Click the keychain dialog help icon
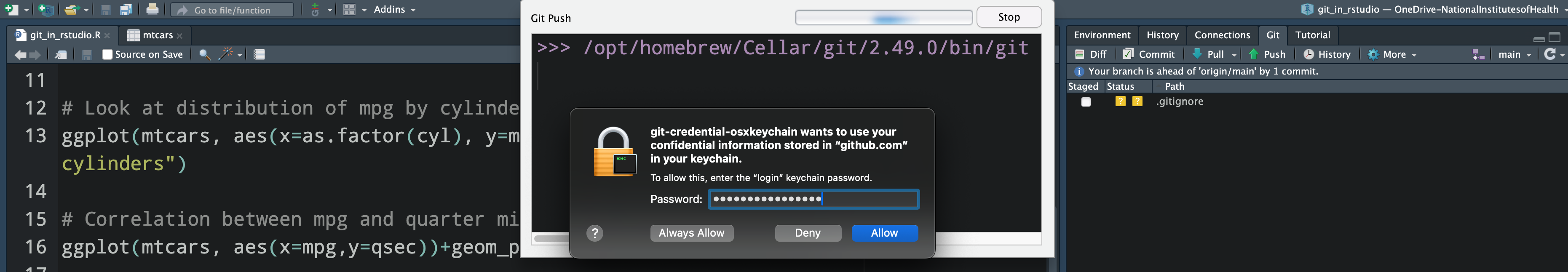Screen dimensions: 1568x272 (595, 233)
